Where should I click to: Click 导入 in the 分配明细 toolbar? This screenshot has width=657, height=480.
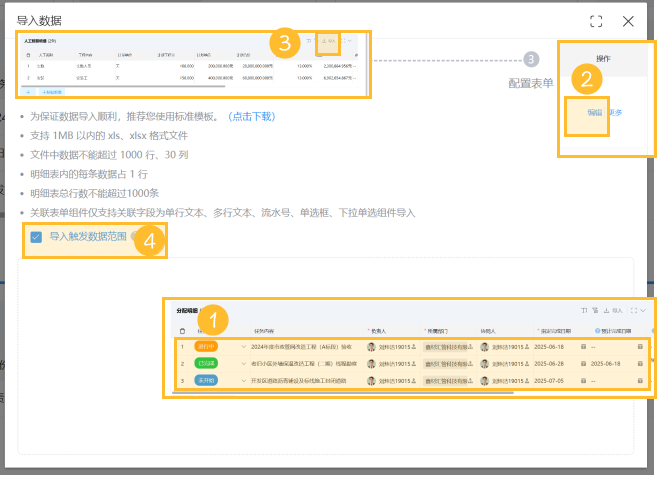point(613,310)
